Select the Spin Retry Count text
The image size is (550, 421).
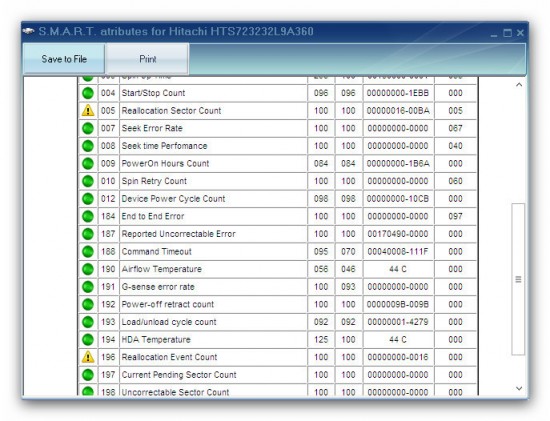tap(154, 181)
